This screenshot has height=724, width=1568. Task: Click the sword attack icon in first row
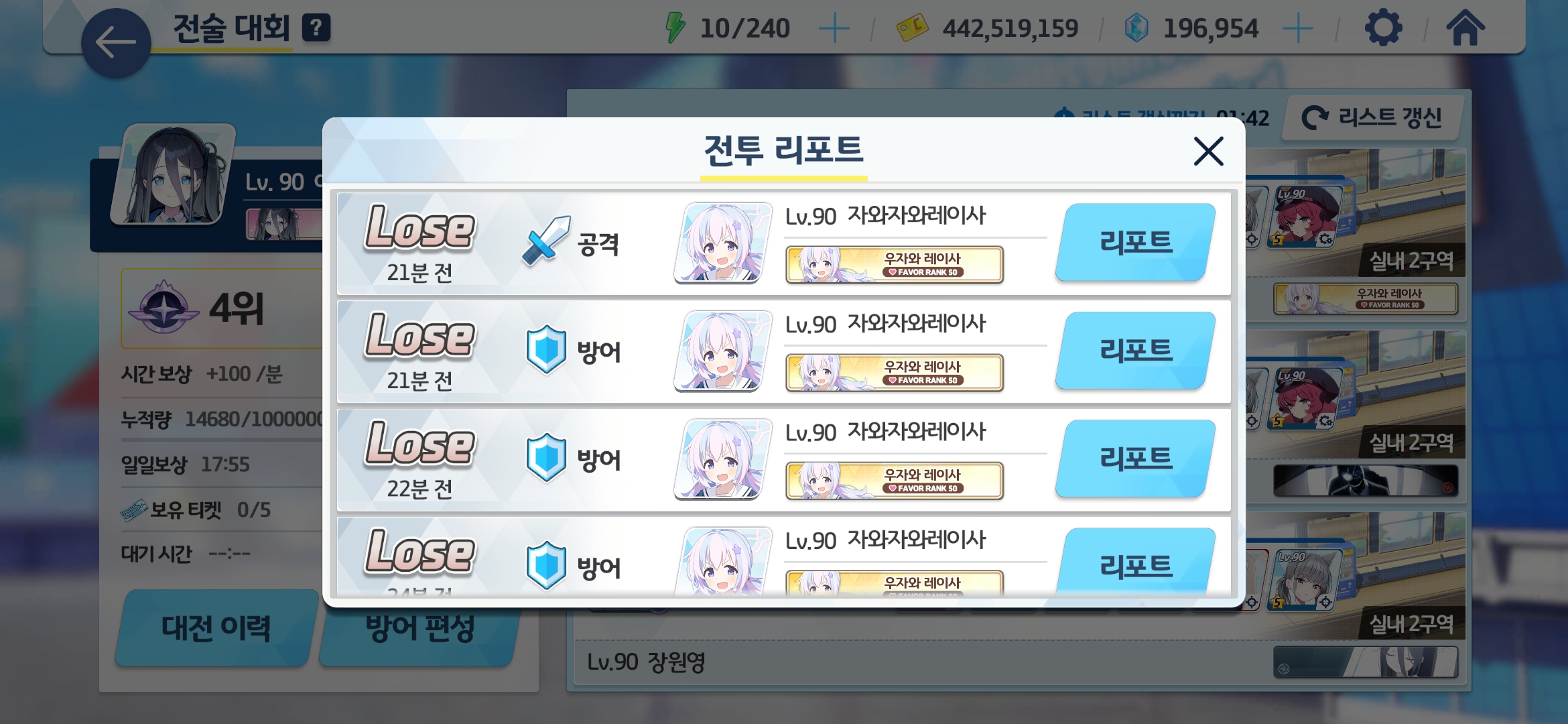point(545,241)
